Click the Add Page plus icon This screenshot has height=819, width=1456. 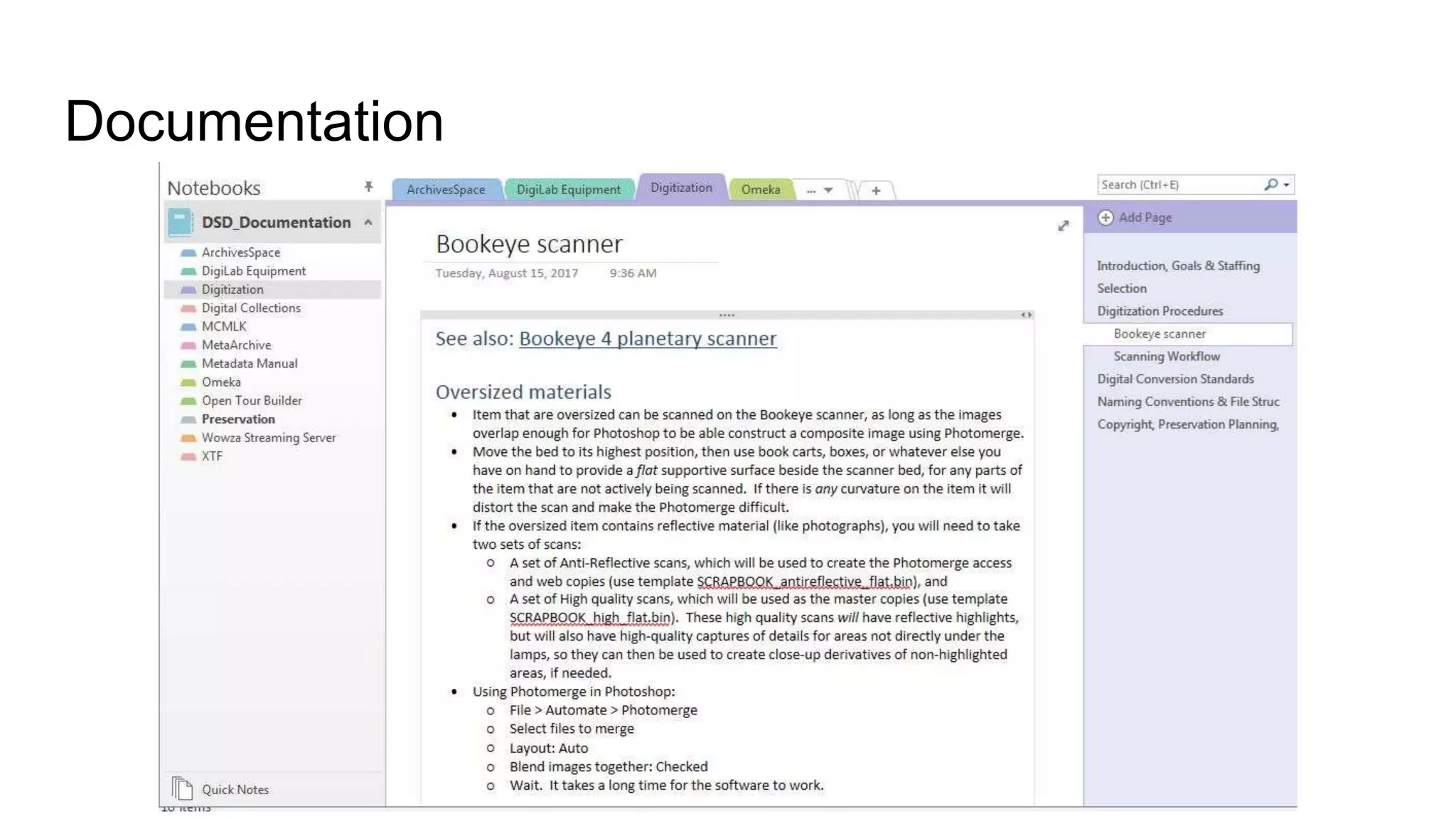[1106, 218]
